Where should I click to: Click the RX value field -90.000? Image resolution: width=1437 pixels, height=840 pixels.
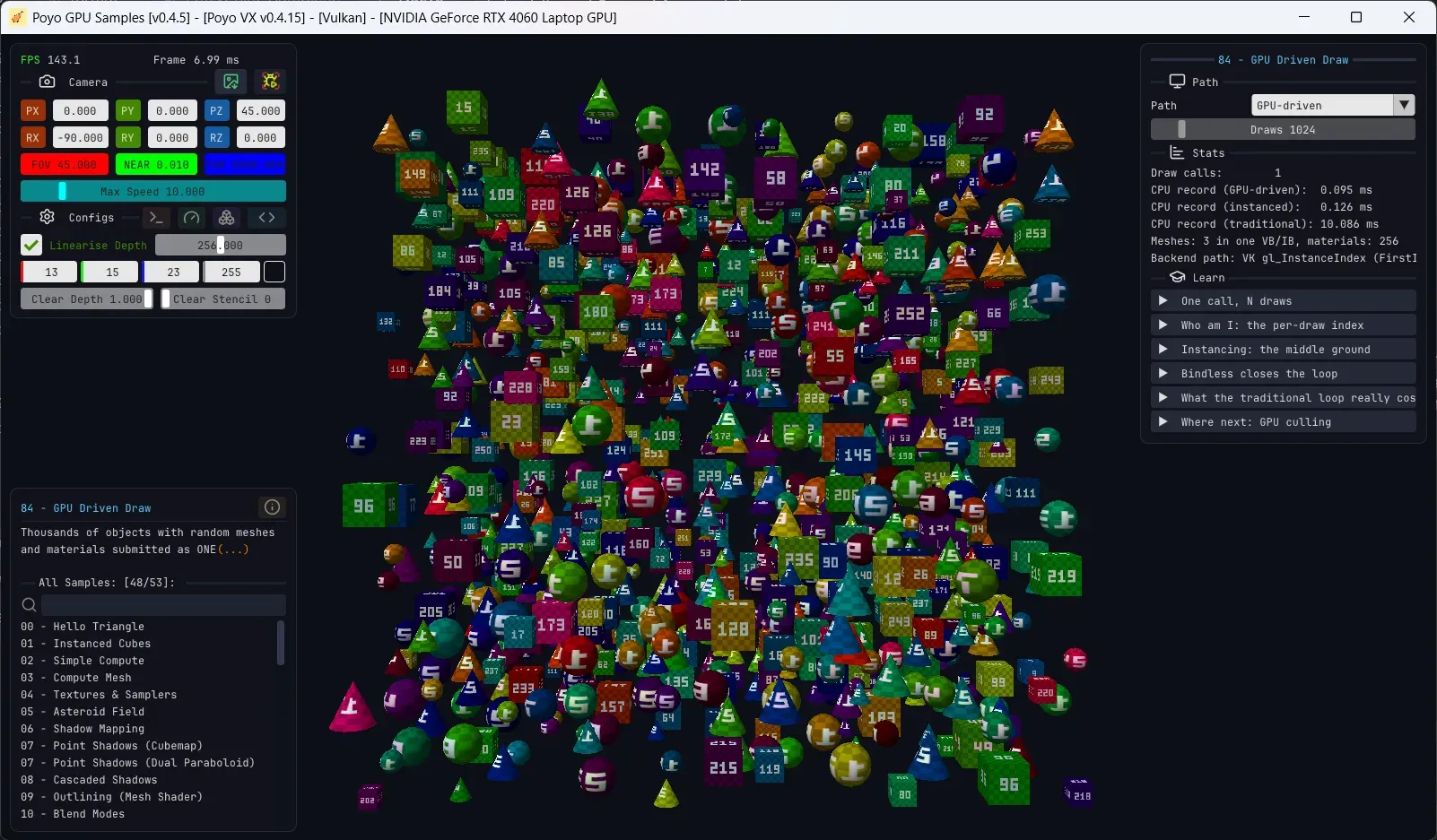coord(80,138)
